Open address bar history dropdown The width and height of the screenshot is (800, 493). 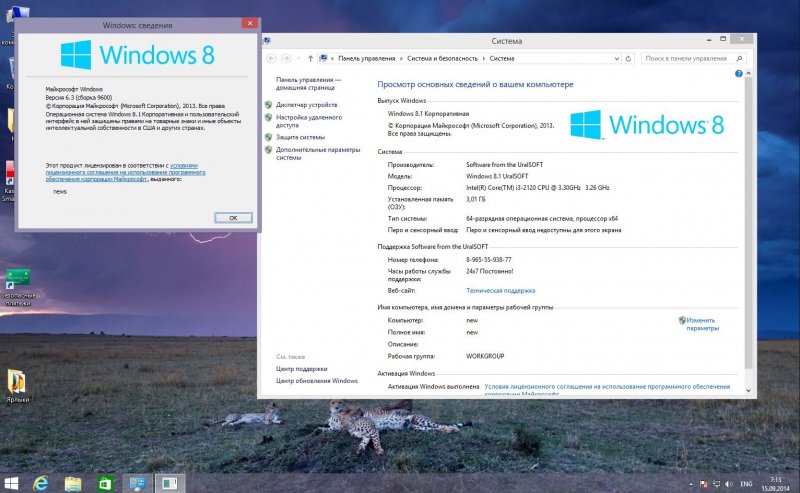(616, 59)
